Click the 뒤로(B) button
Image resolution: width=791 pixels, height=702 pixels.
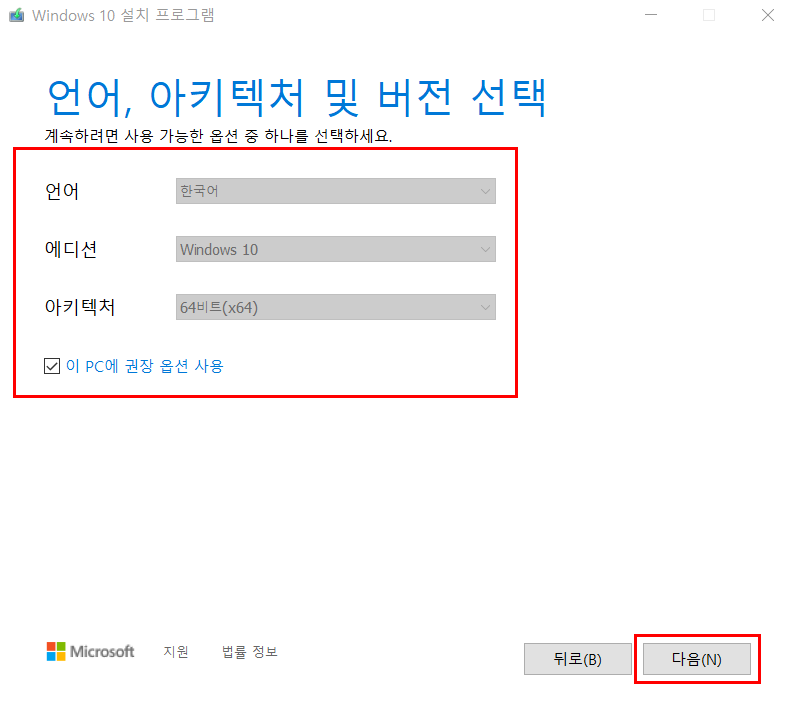click(x=578, y=659)
